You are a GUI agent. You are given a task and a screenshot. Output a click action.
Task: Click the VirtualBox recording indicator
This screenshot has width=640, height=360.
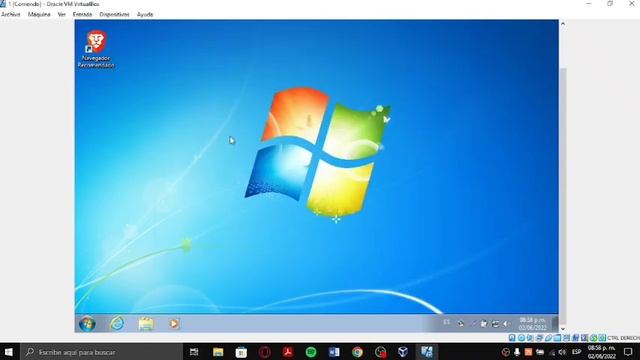click(x=576, y=338)
